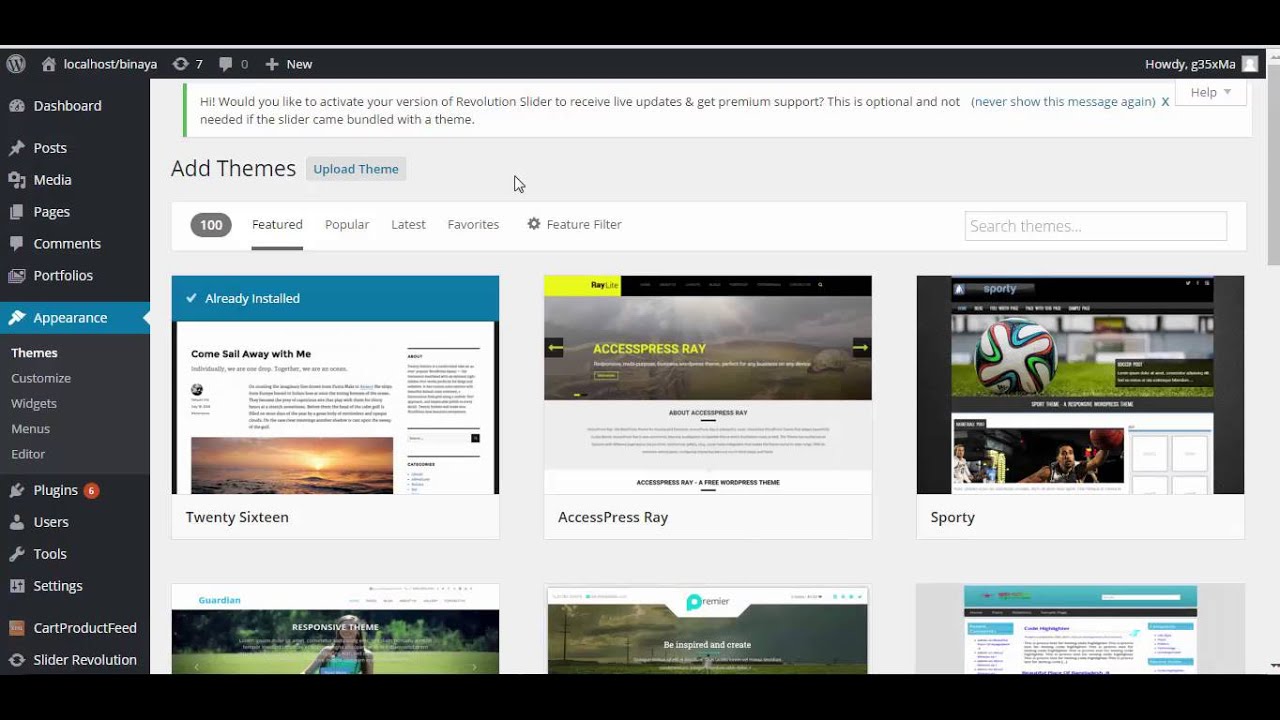This screenshot has height=720, width=1280.
Task: Expand the Help dropdown tab
Action: [1210, 92]
